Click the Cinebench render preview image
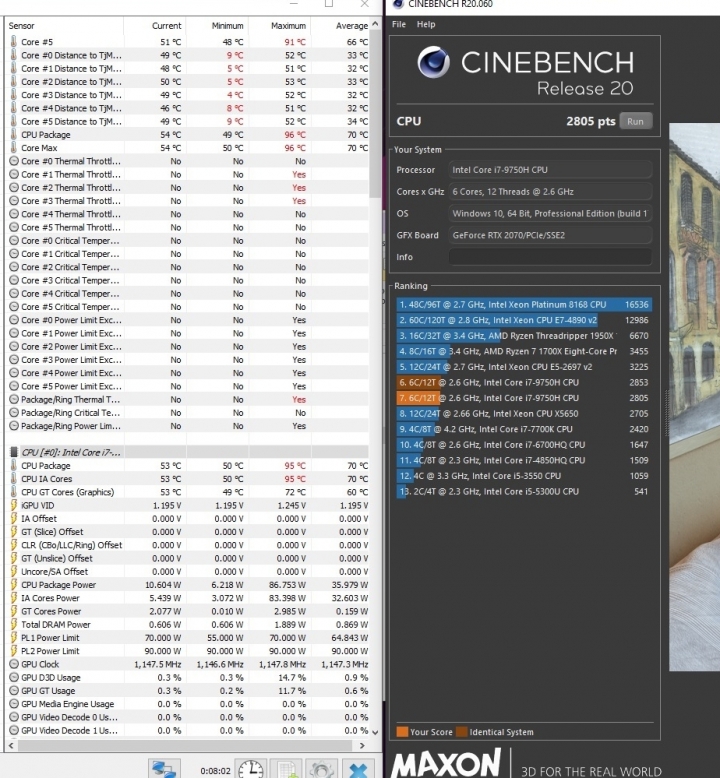 pos(694,397)
